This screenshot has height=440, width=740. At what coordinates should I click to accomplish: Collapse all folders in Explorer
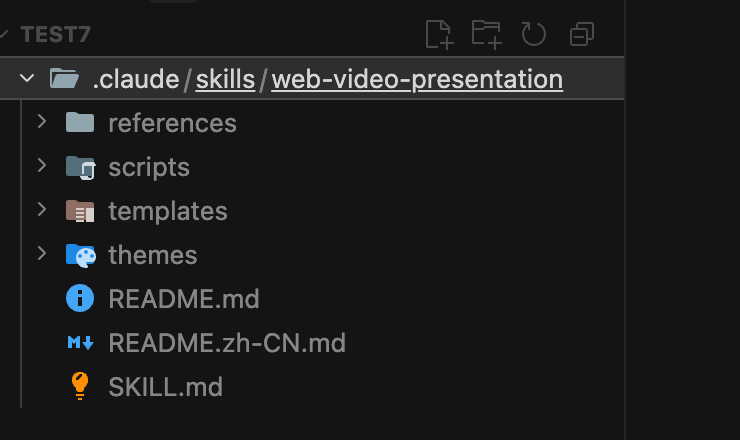(x=581, y=34)
